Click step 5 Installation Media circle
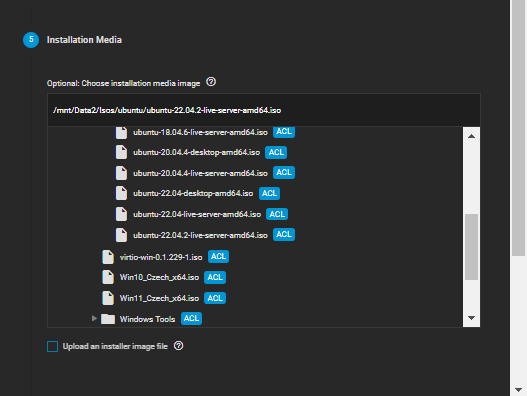Image resolution: width=527 pixels, height=396 pixels. click(x=31, y=40)
